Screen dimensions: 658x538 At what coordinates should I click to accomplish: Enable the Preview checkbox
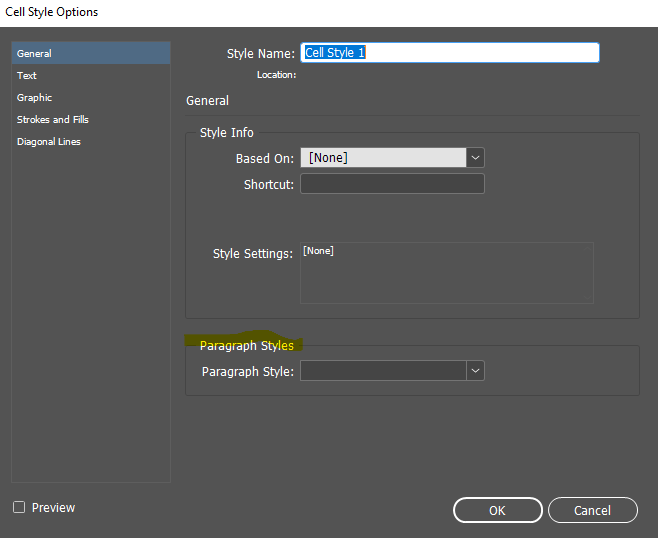click(19, 508)
